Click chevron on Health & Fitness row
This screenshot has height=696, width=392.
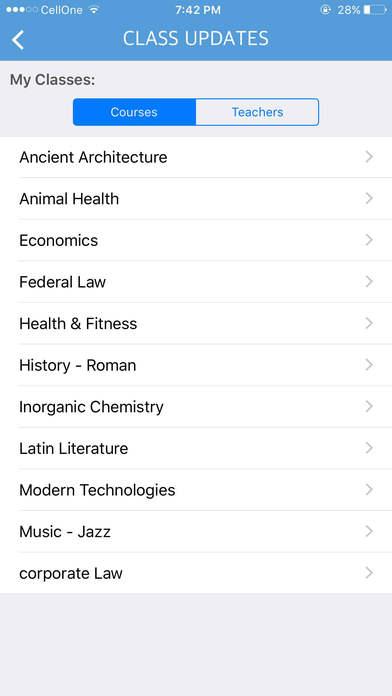369,323
